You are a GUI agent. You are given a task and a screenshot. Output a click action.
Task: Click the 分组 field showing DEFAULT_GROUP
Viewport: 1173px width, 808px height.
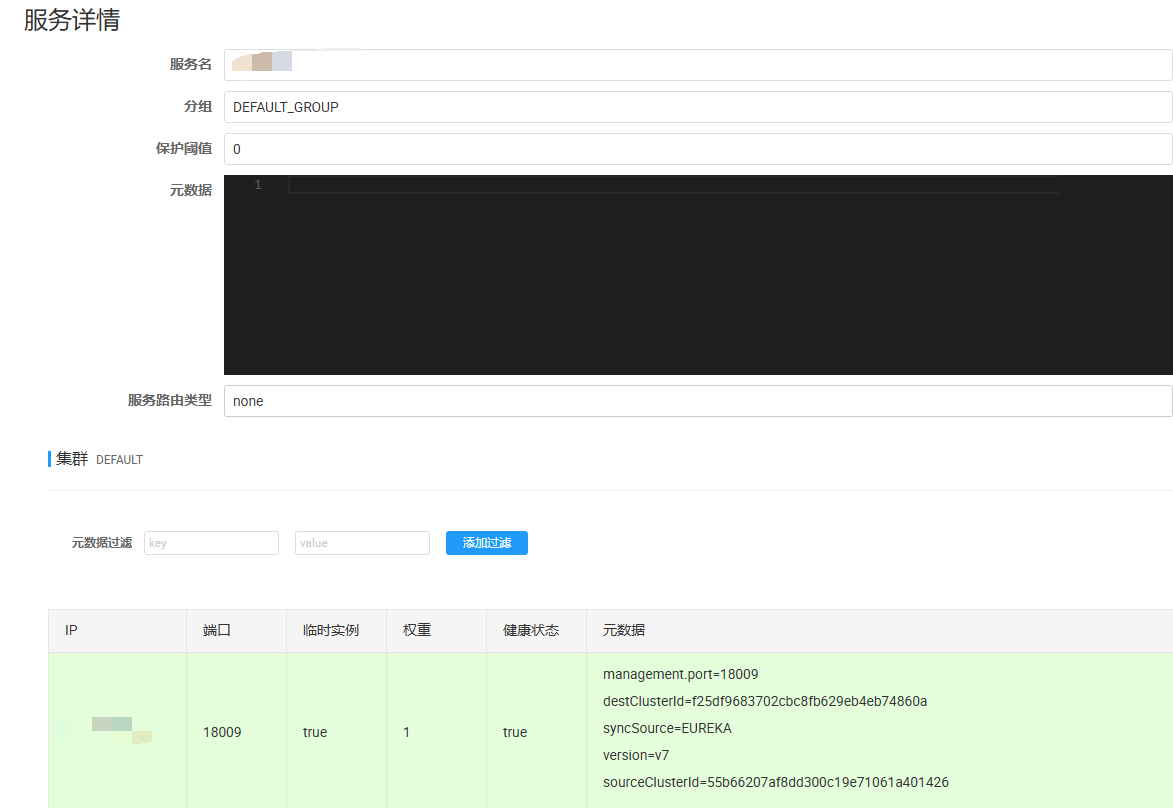click(697, 107)
